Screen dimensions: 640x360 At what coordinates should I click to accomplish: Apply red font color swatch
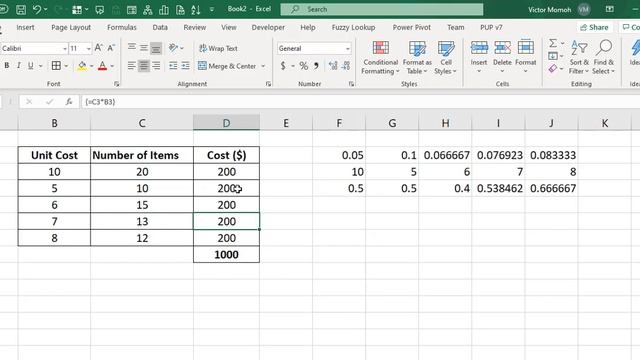coord(102,66)
